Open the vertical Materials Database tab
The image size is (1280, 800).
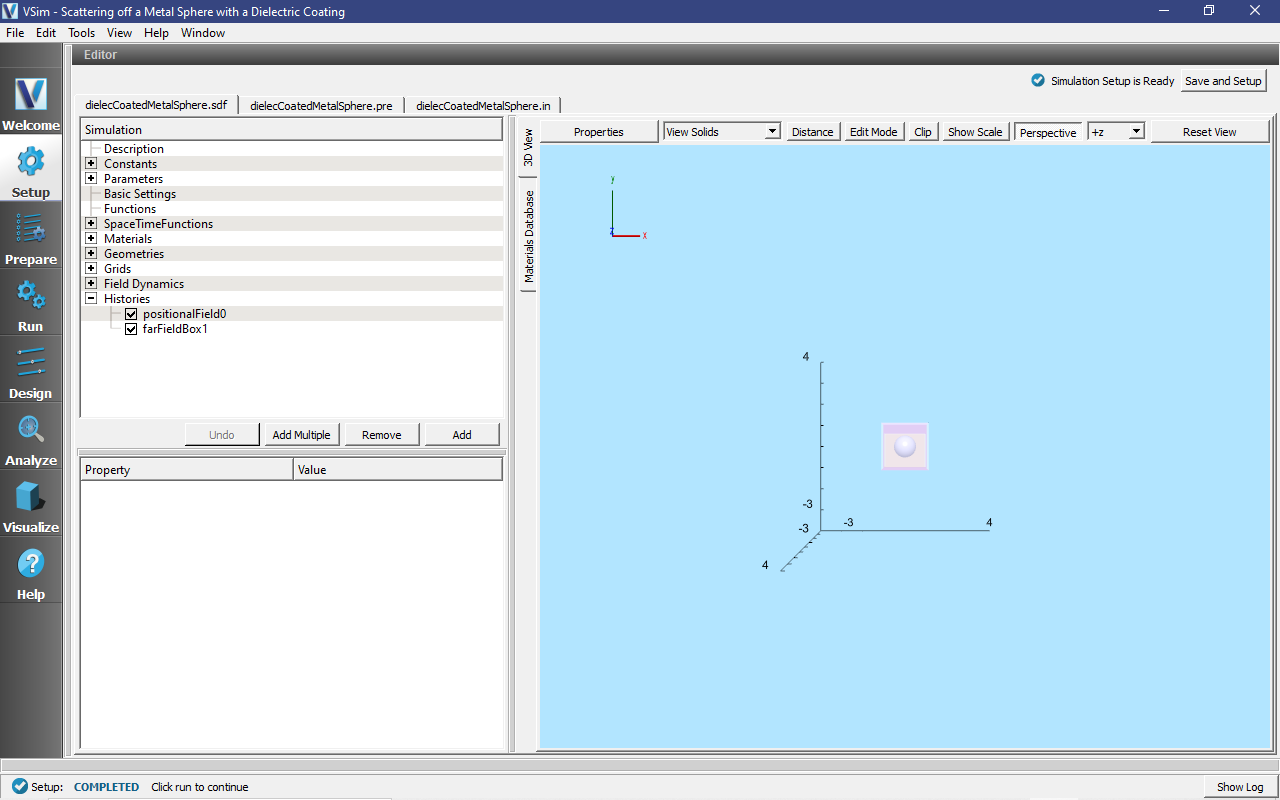coord(529,236)
